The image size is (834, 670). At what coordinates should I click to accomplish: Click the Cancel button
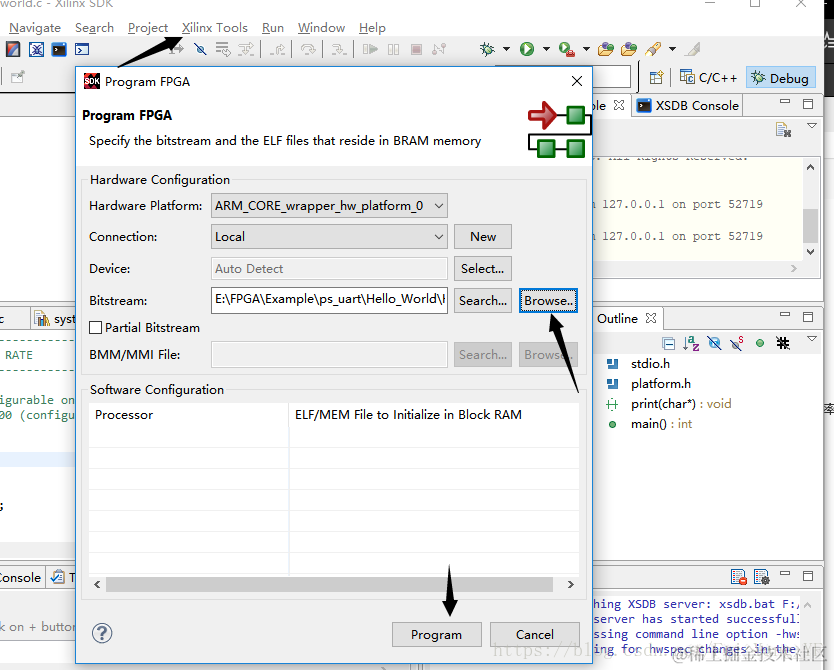coord(535,634)
